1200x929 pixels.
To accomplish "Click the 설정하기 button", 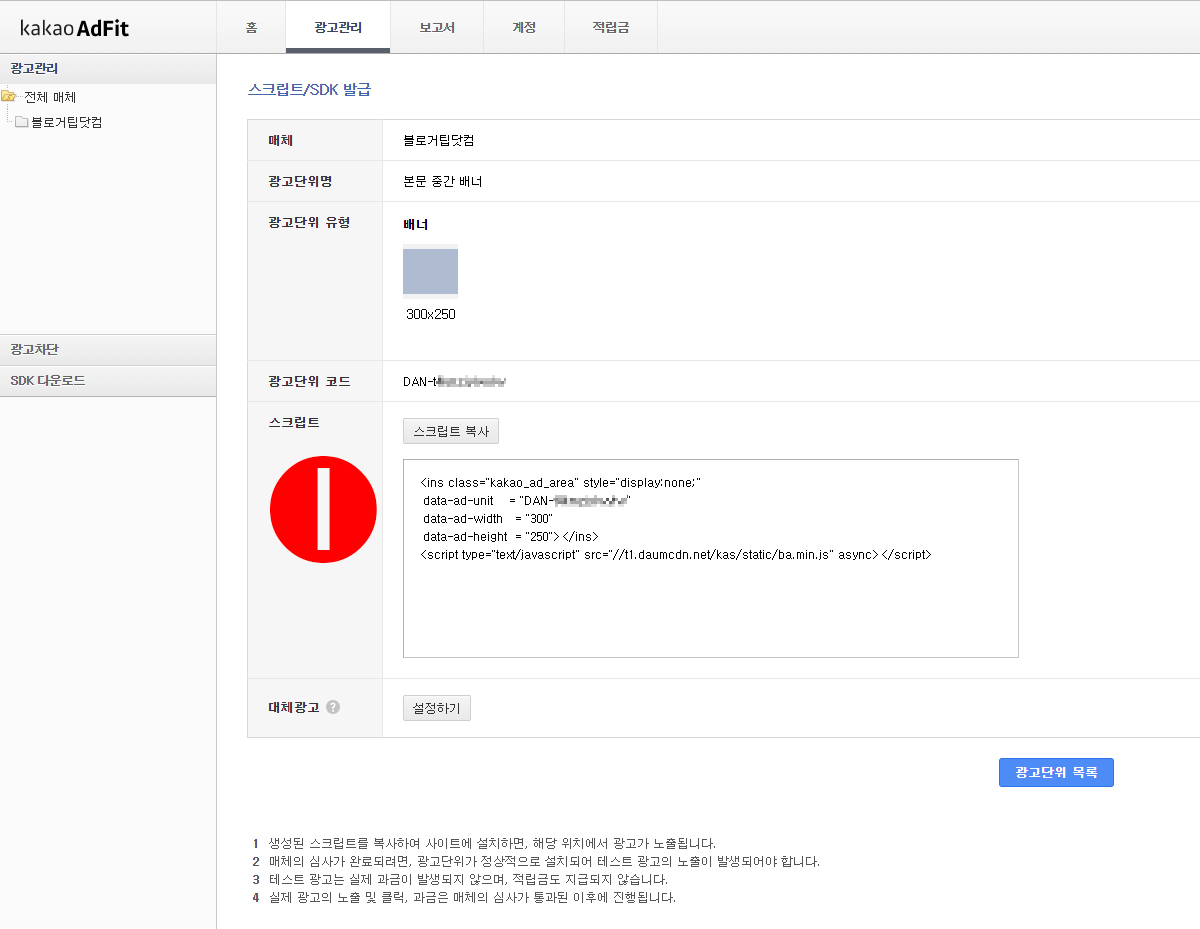I will coord(437,708).
